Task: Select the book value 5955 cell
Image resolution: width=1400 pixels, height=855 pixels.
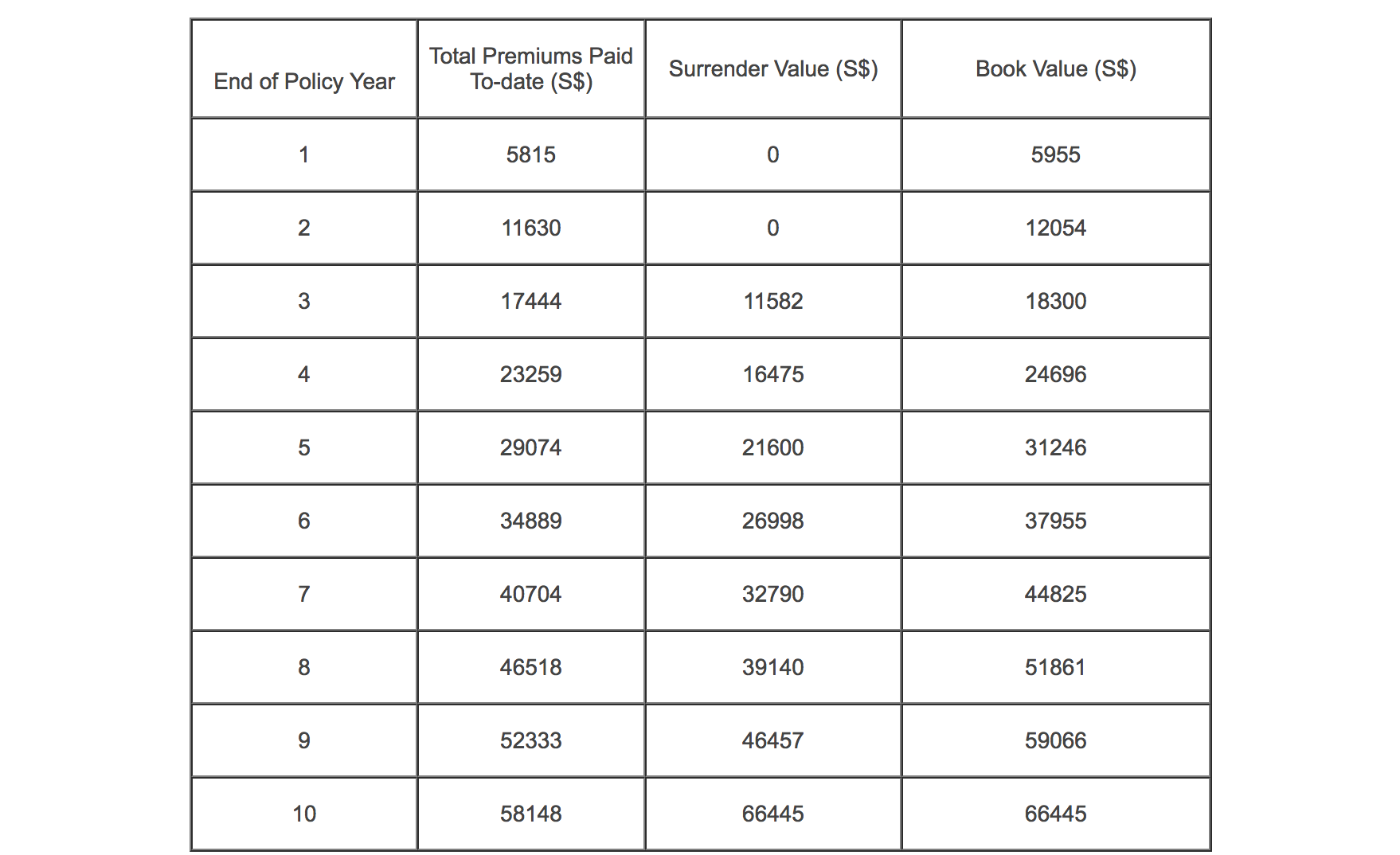Action: [x=1056, y=154]
